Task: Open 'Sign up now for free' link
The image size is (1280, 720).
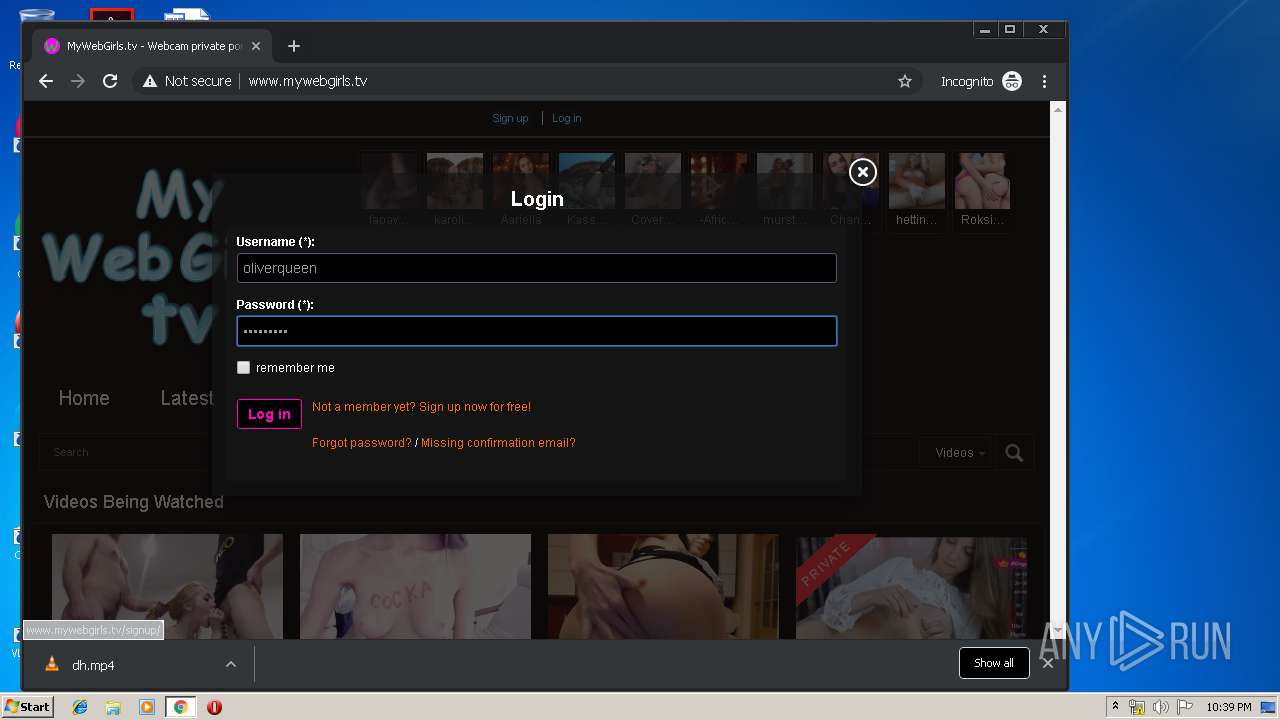Action: click(475, 407)
